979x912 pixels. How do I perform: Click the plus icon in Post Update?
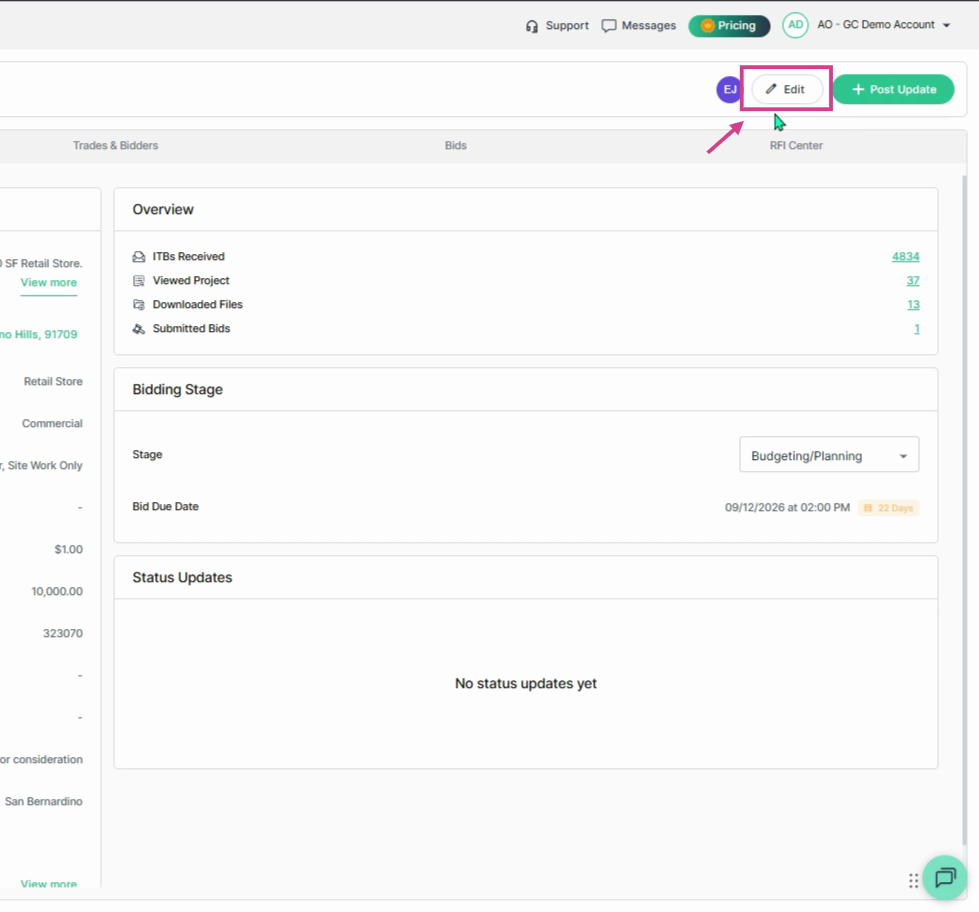858,89
